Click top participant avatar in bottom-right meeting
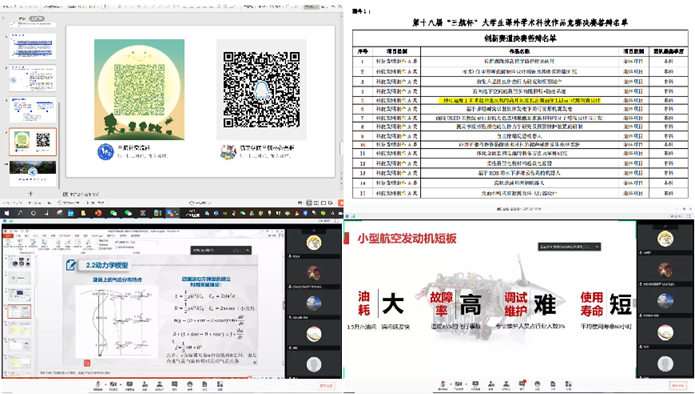 coord(665,239)
